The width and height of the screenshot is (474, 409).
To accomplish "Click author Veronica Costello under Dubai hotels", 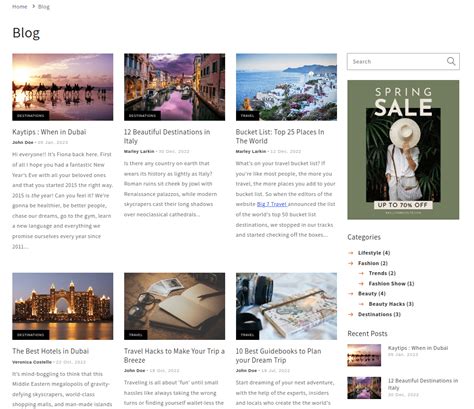I will coord(32,362).
